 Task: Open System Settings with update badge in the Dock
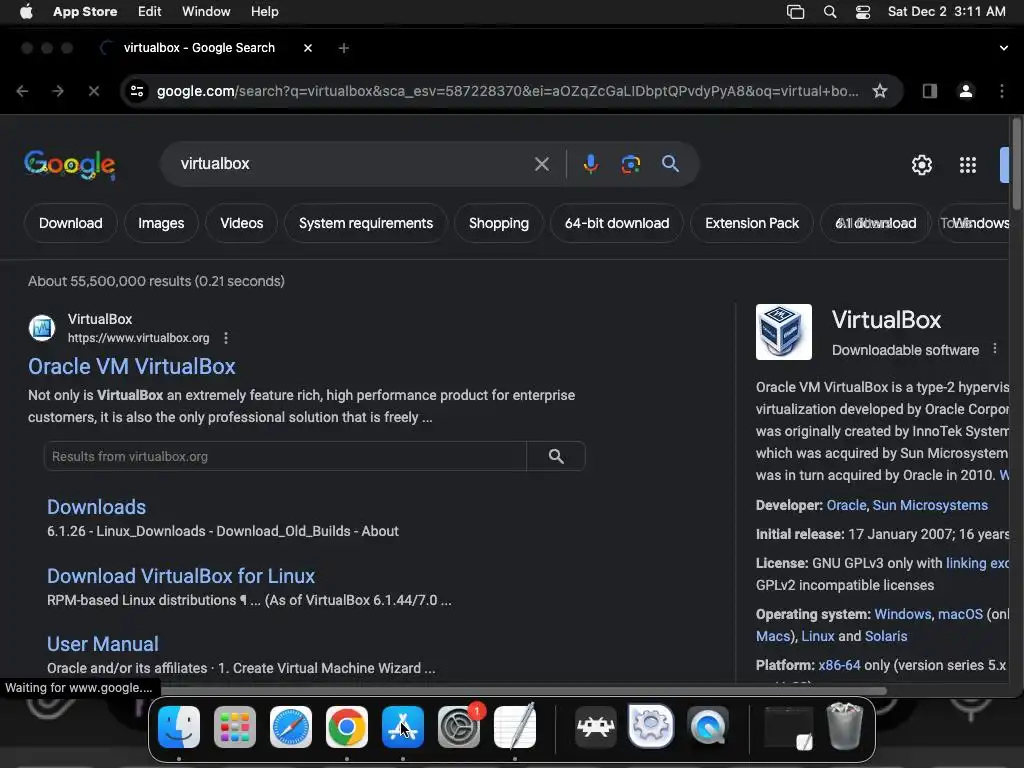pos(459,727)
